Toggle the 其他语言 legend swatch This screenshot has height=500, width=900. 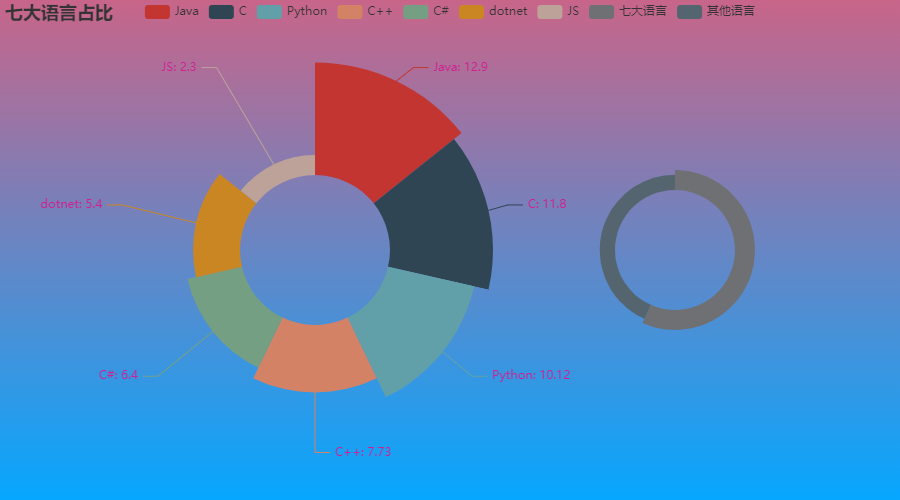pyautogui.click(x=689, y=11)
